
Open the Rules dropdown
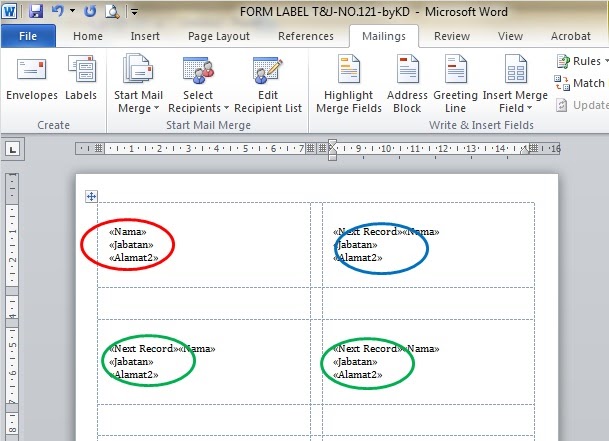[581, 61]
